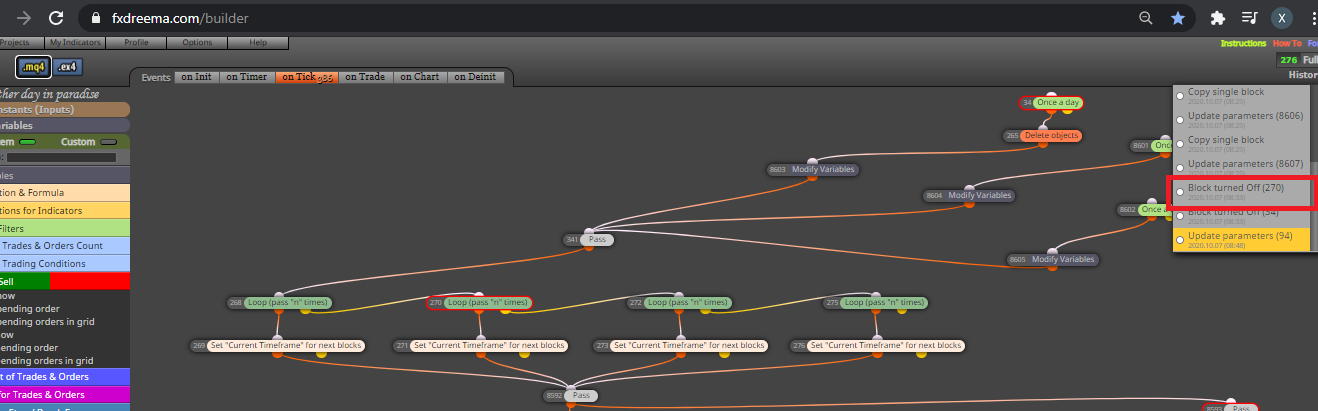Click the History panel scrollbar
The image size is (1318, 411).
1313,205
